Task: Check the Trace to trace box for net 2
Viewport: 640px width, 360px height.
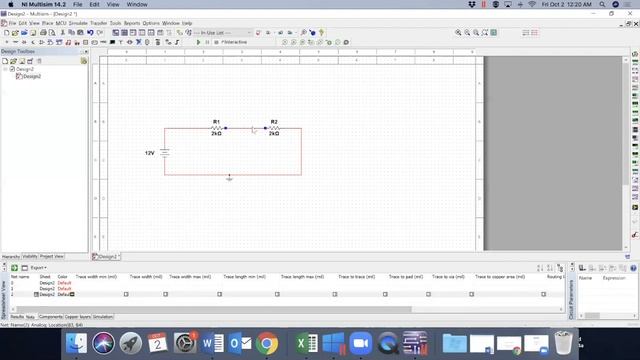Action: tap(385, 294)
